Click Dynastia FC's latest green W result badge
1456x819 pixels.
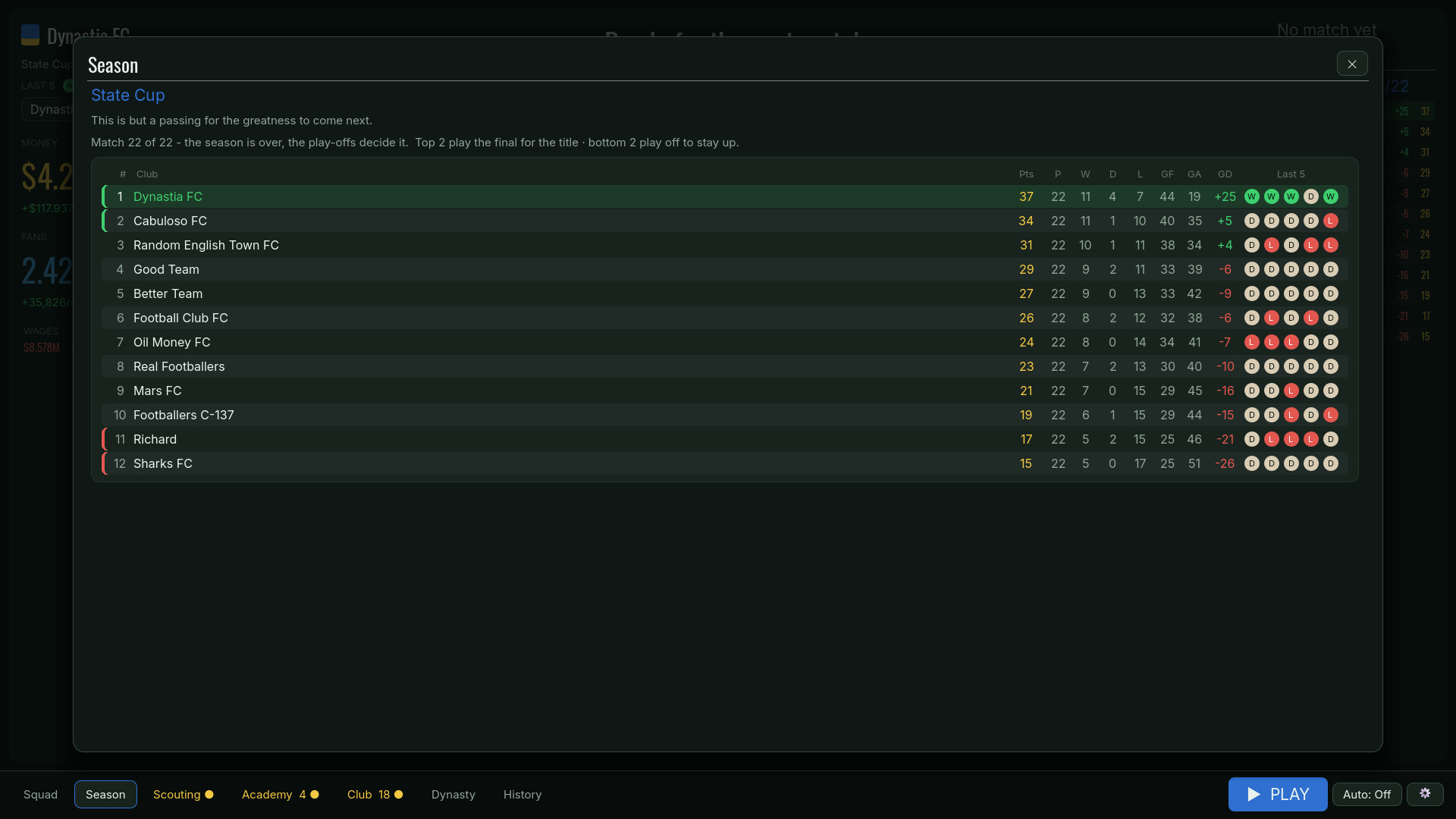(1330, 196)
